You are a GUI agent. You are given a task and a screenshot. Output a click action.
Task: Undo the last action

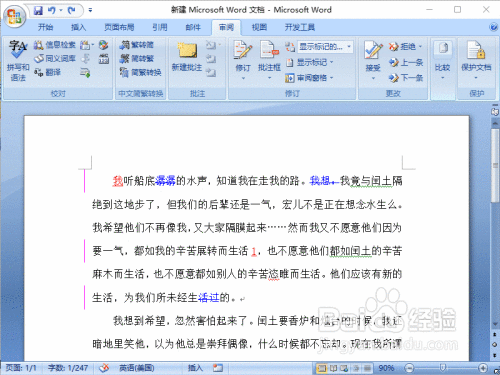point(52,11)
